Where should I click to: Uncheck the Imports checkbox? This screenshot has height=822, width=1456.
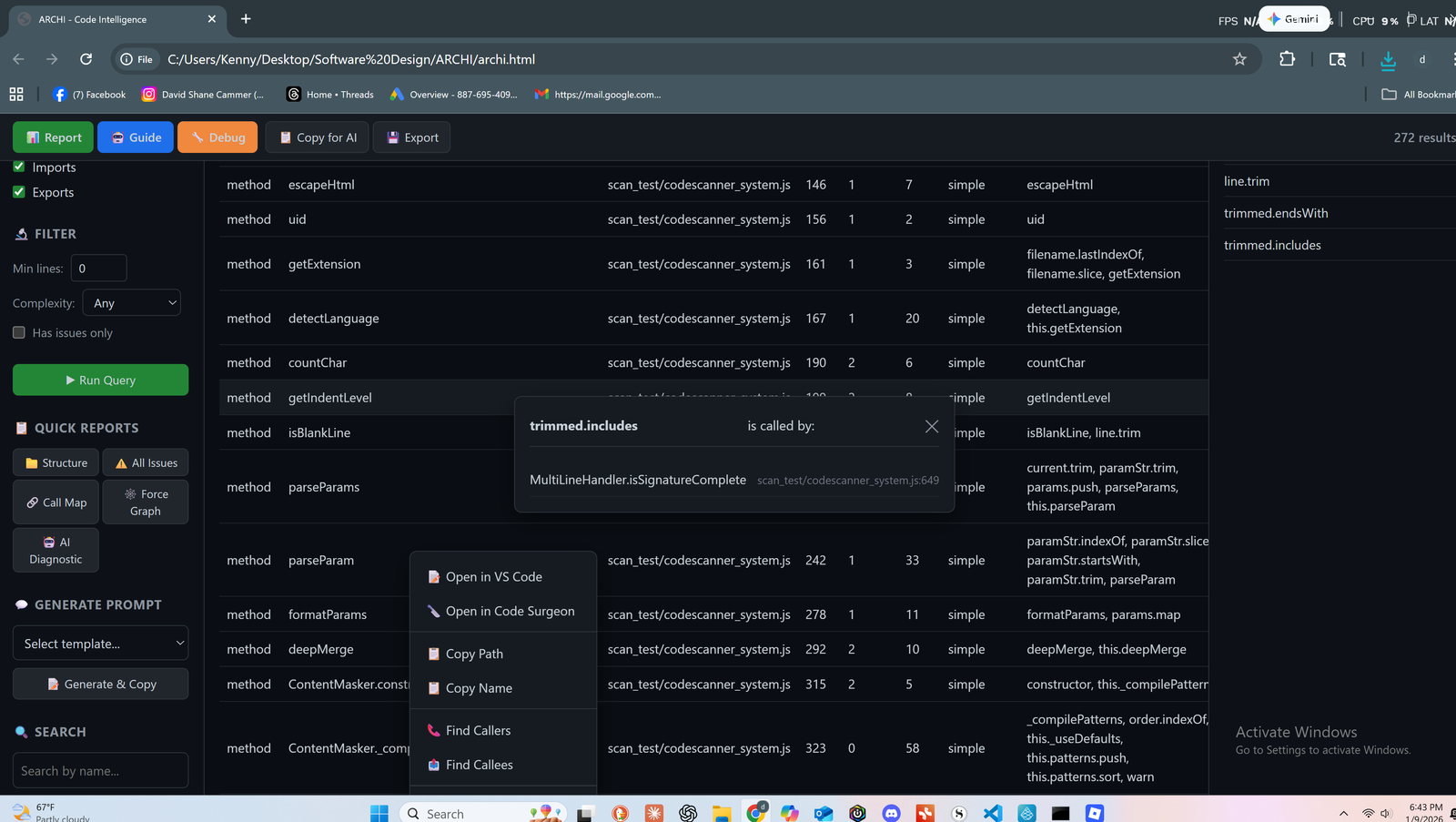click(19, 167)
